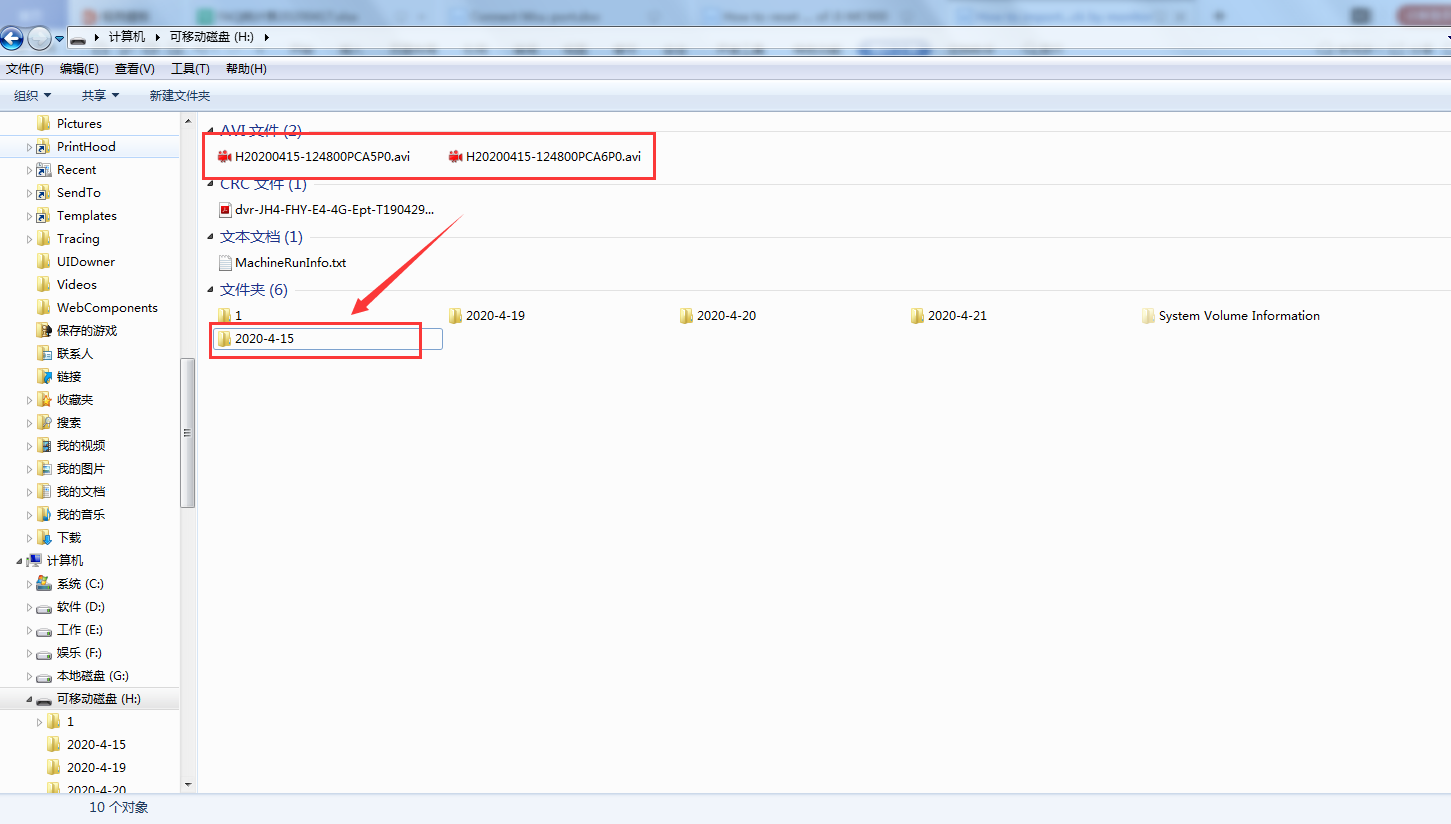Collapse the 文件夹 (6) group header
The image size is (1451, 824).
pyautogui.click(x=209, y=290)
